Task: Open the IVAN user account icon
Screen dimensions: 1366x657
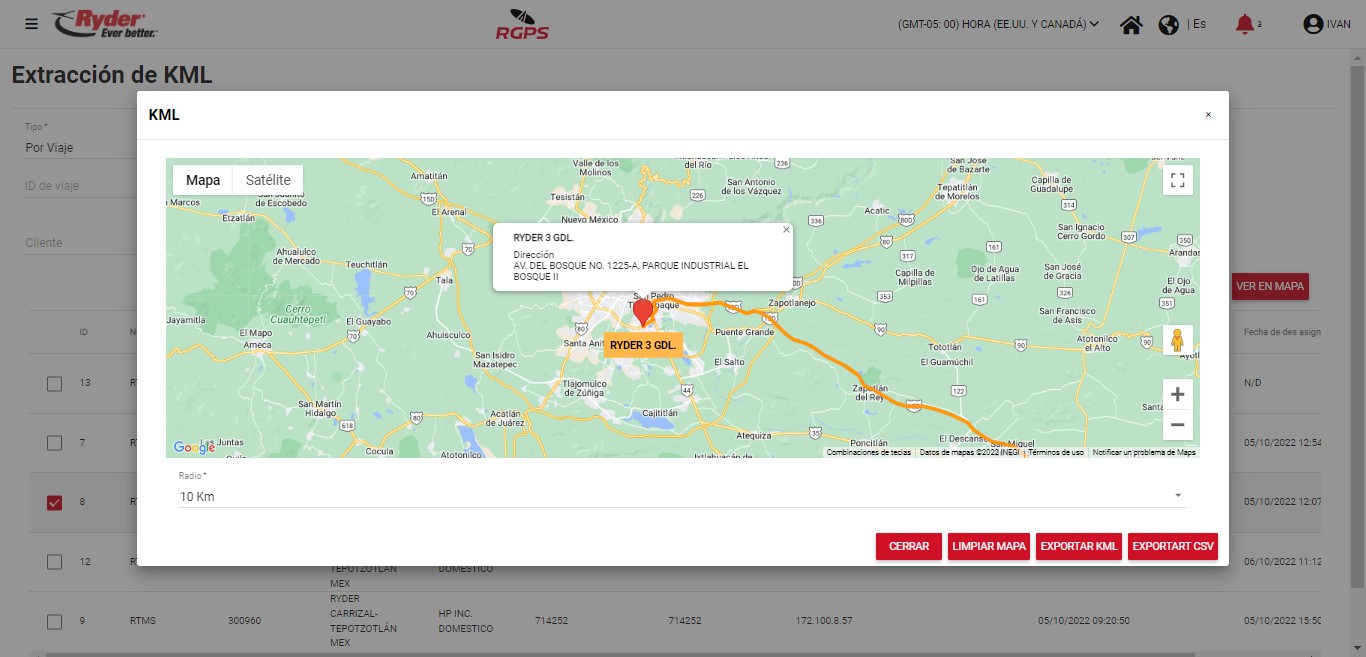Action: (1313, 25)
